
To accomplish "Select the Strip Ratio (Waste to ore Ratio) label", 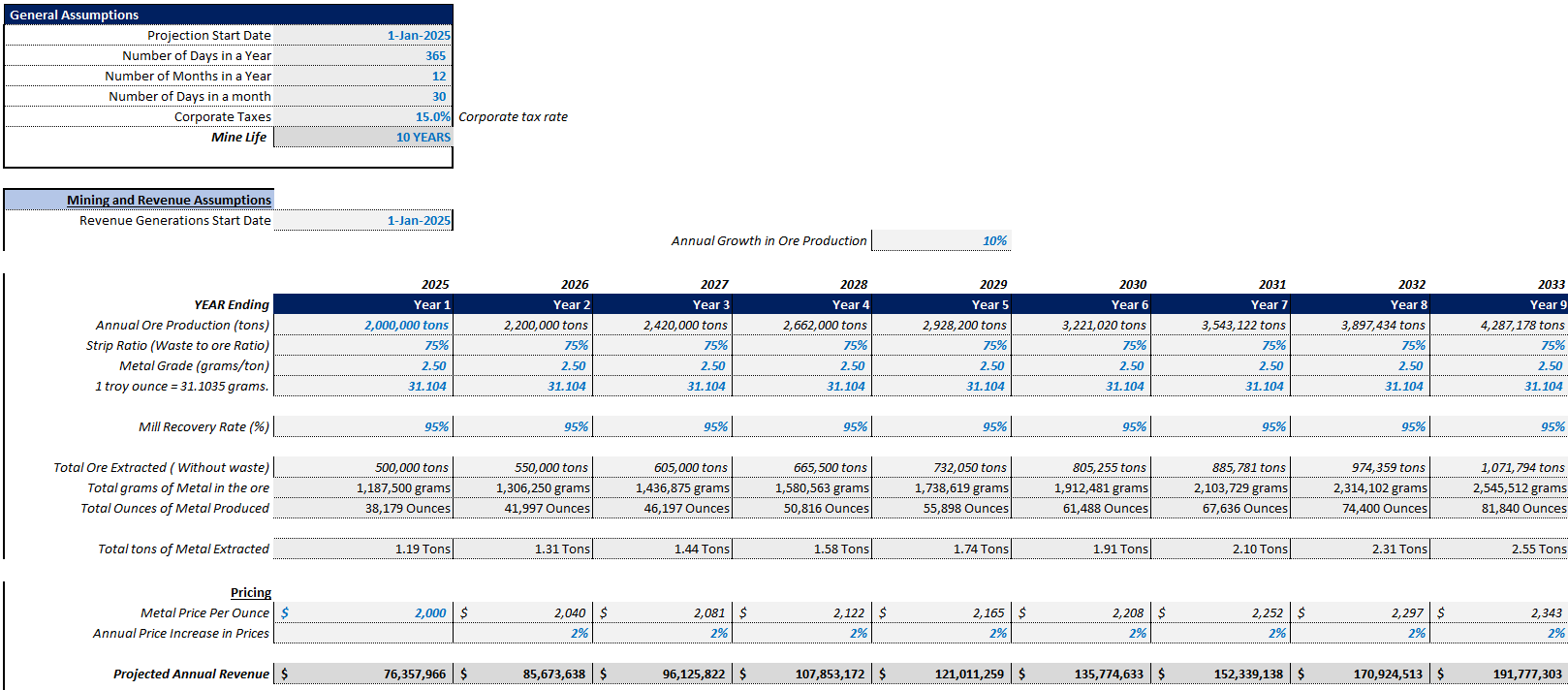I will [177, 345].
